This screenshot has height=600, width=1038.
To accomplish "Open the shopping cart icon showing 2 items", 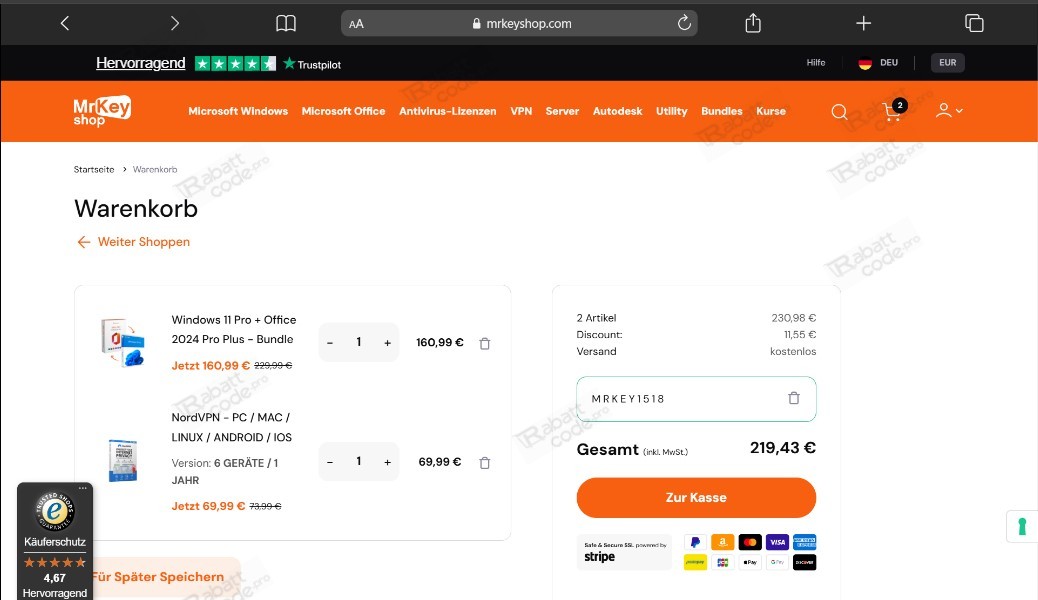I will (892, 112).
